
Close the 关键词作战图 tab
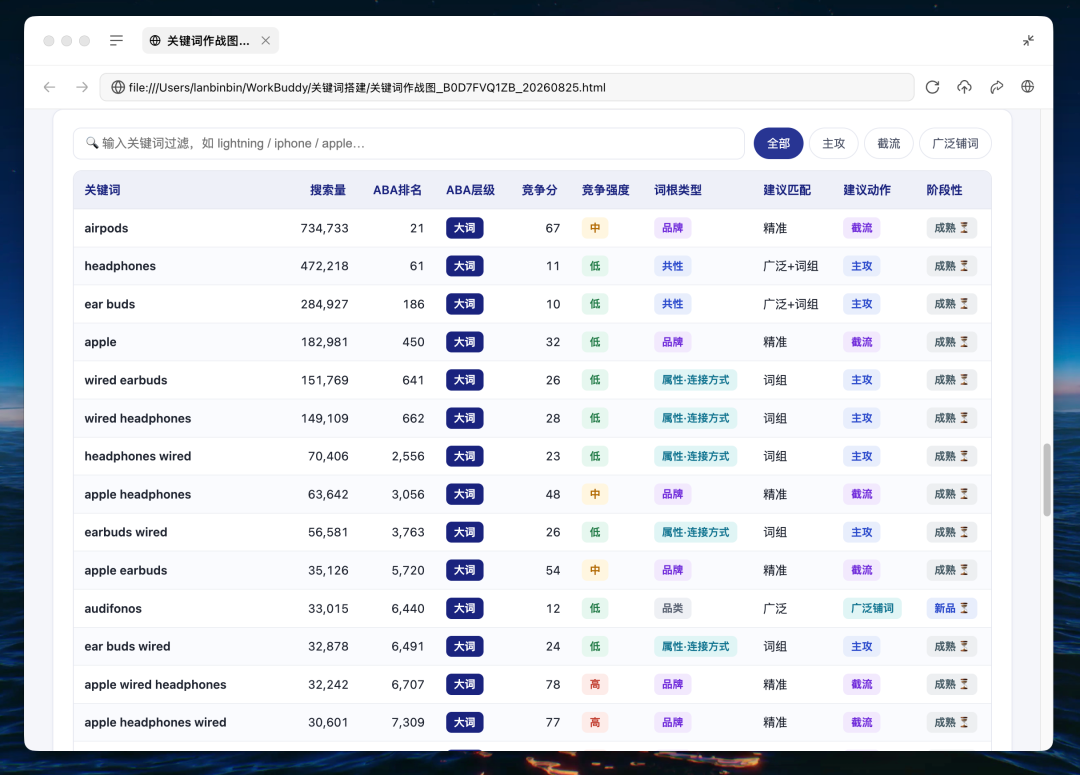(266, 41)
